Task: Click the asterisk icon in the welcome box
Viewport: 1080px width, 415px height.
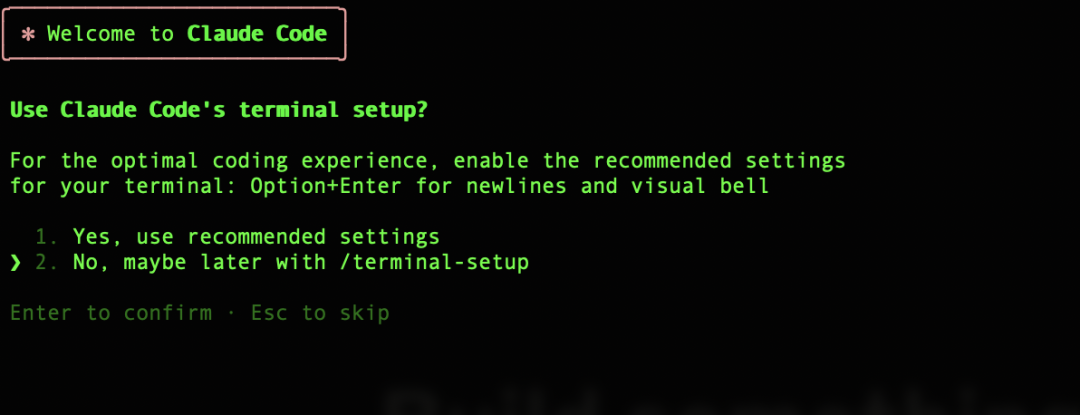Action: tap(28, 34)
